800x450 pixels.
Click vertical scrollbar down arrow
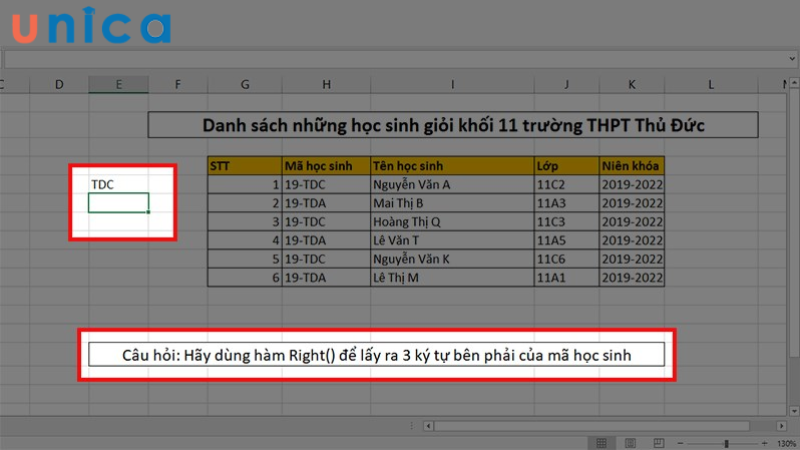point(794,411)
